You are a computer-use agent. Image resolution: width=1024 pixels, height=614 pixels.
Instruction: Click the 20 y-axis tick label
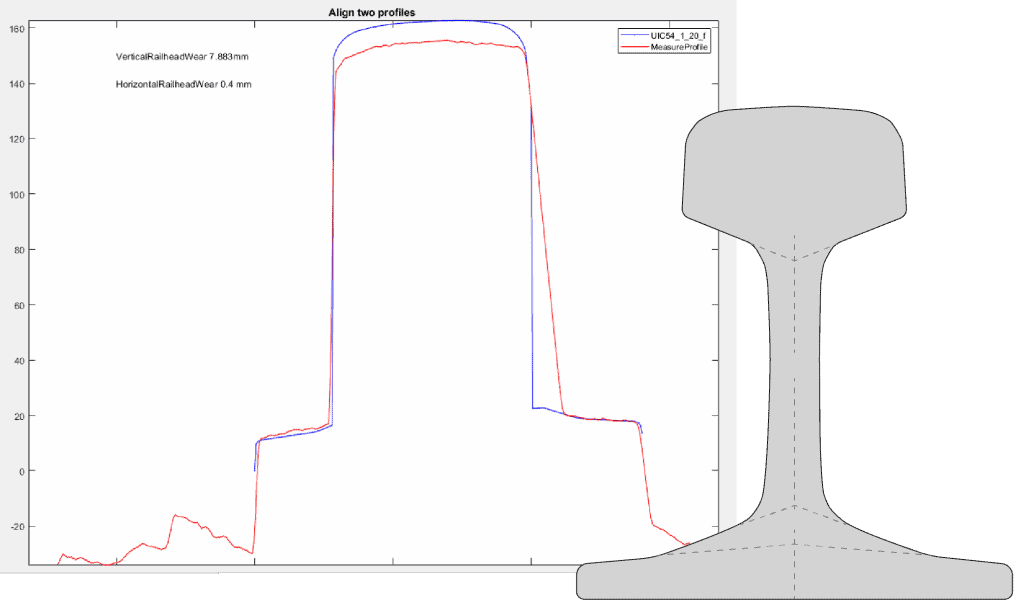pos(18,416)
